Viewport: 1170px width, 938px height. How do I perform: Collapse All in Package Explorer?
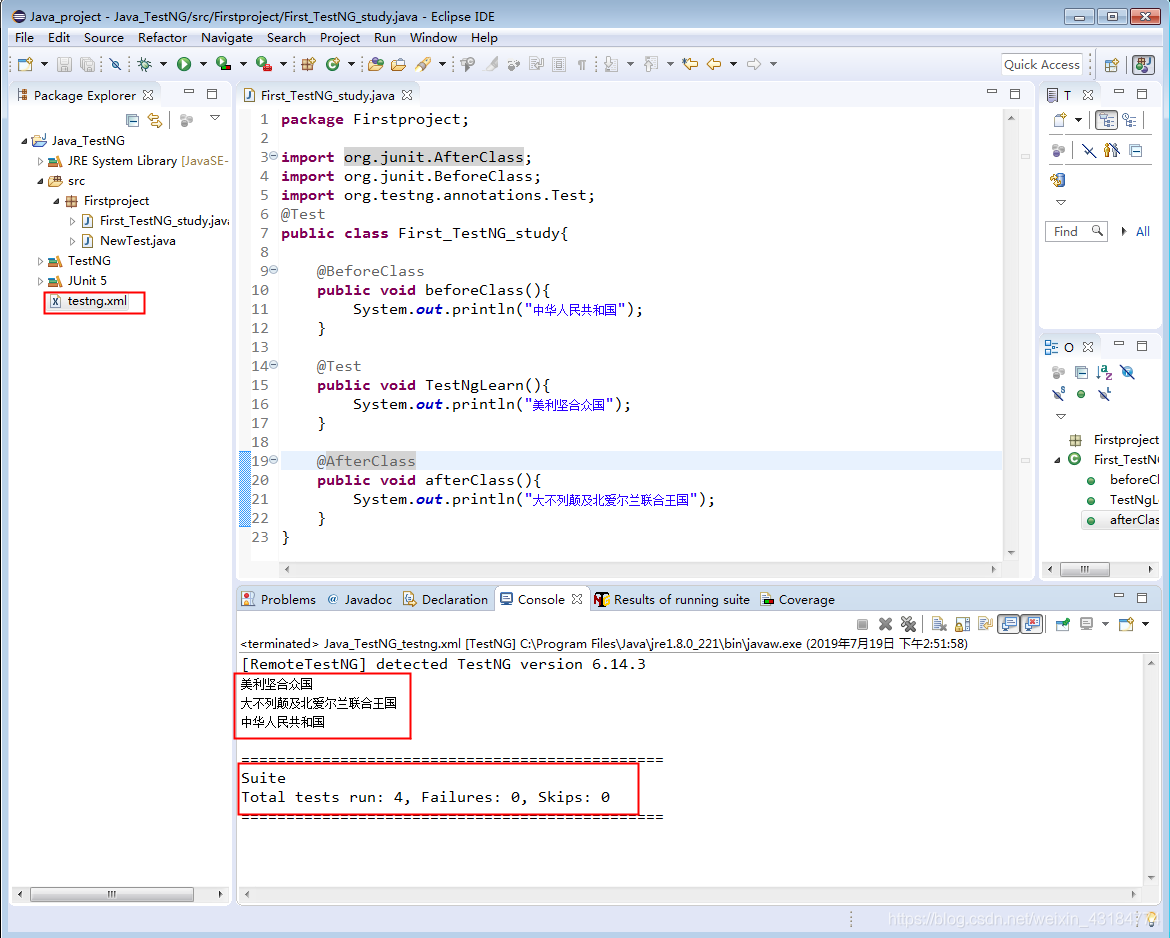pos(132,120)
